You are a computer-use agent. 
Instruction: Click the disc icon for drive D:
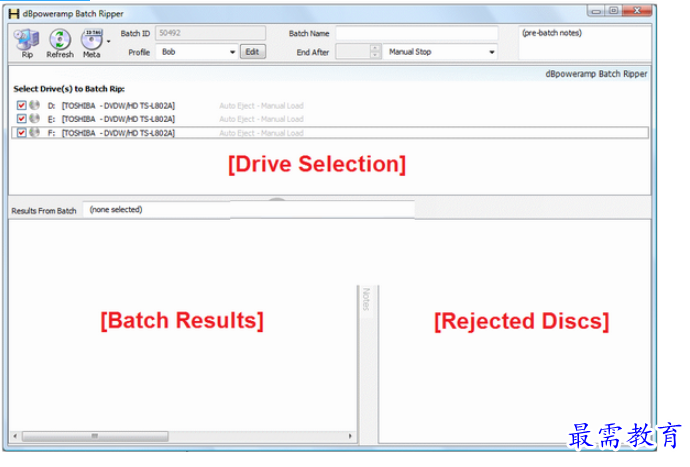point(34,105)
